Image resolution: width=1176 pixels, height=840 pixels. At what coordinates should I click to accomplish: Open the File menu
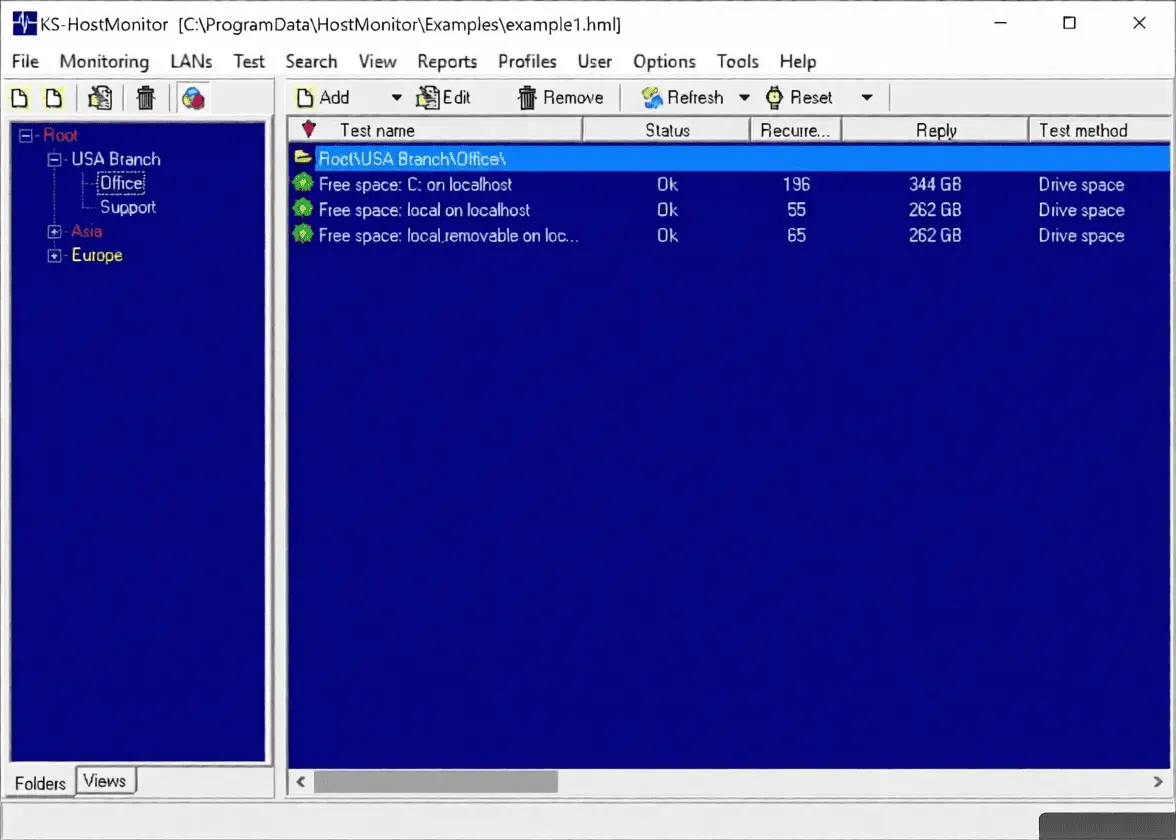(26, 62)
